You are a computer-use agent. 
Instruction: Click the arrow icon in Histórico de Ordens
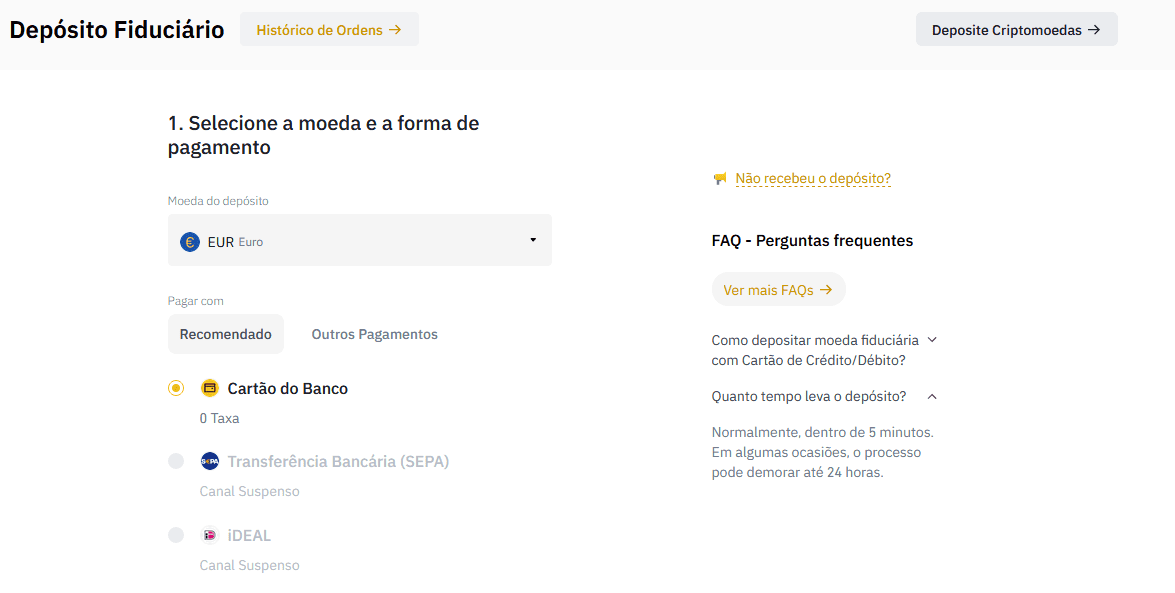tap(395, 30)
